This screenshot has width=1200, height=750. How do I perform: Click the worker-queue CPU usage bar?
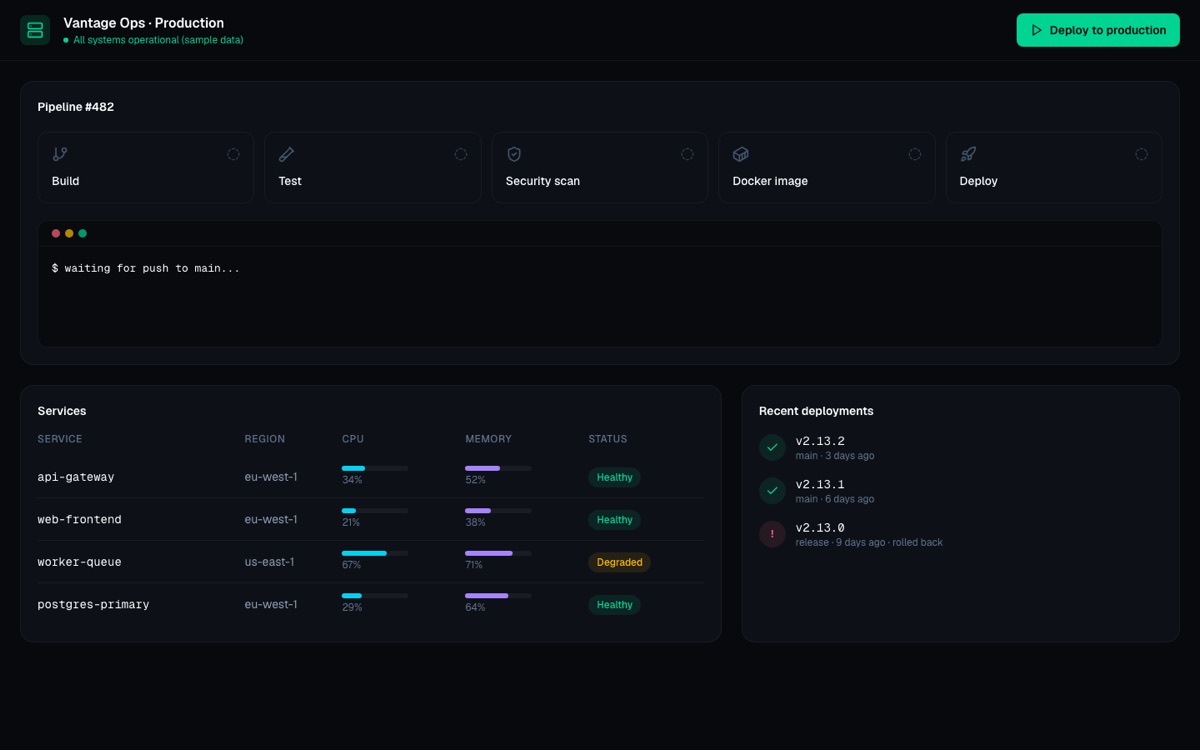coord(375,553)
